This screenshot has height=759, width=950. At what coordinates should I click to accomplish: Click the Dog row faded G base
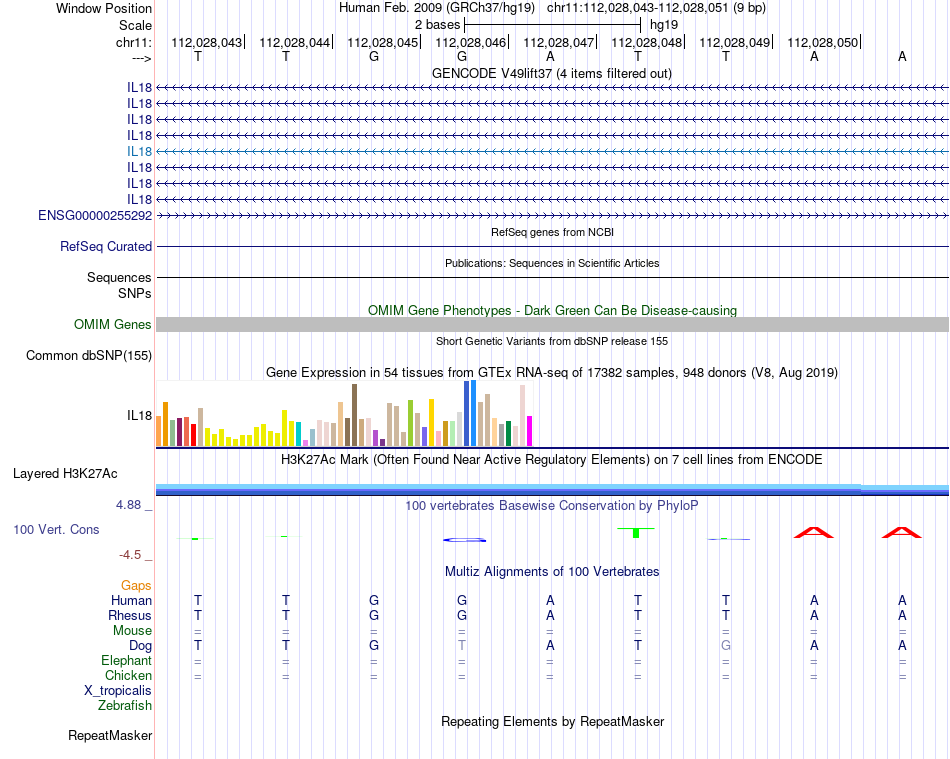click(726, 646)
